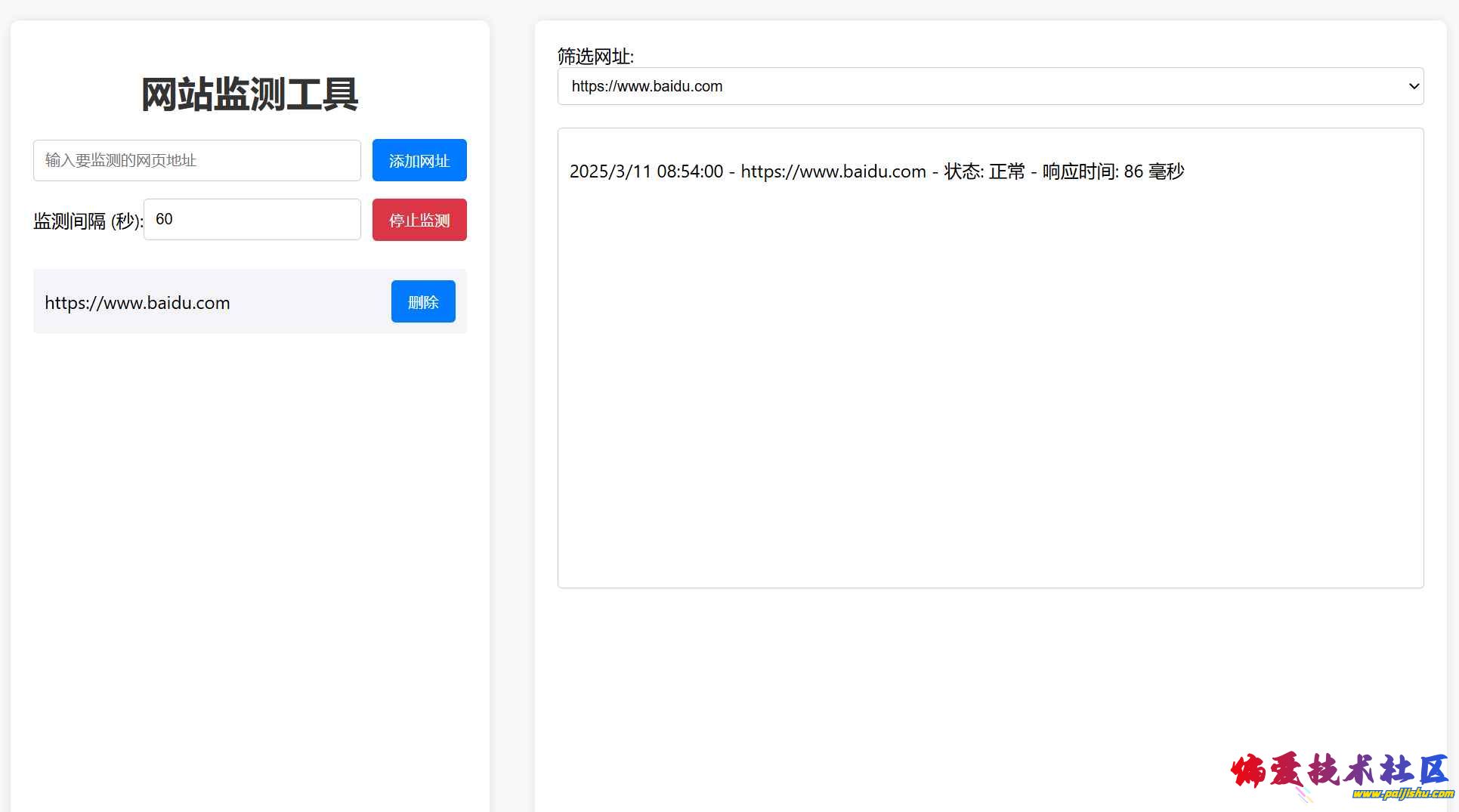Select the https://www.baidu.com text in the filter combo box
Screen dimensions: 1459x812
point(647,86)
